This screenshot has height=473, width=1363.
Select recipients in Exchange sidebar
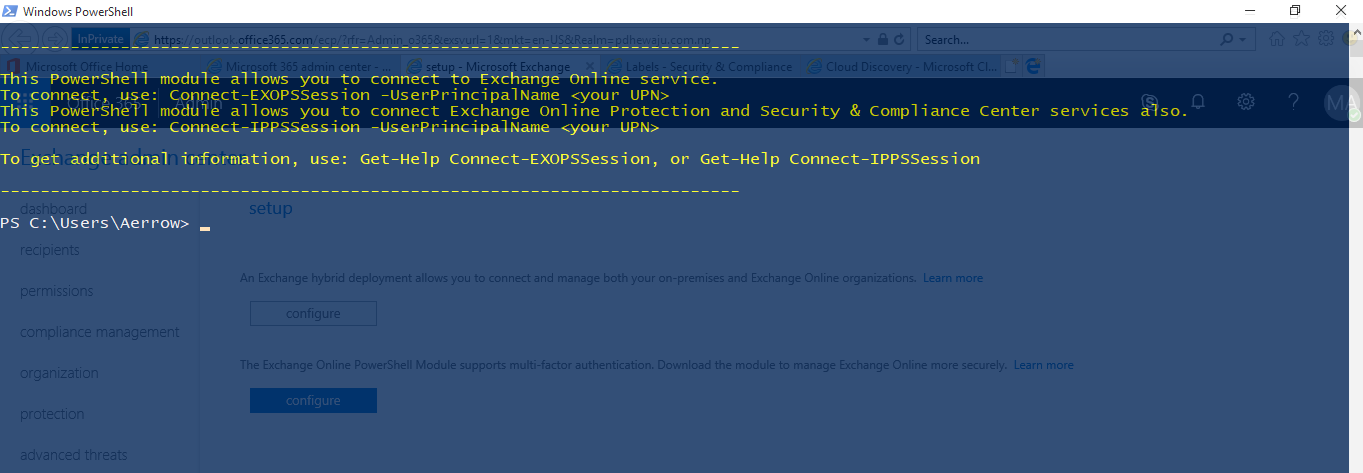point(50,250)
